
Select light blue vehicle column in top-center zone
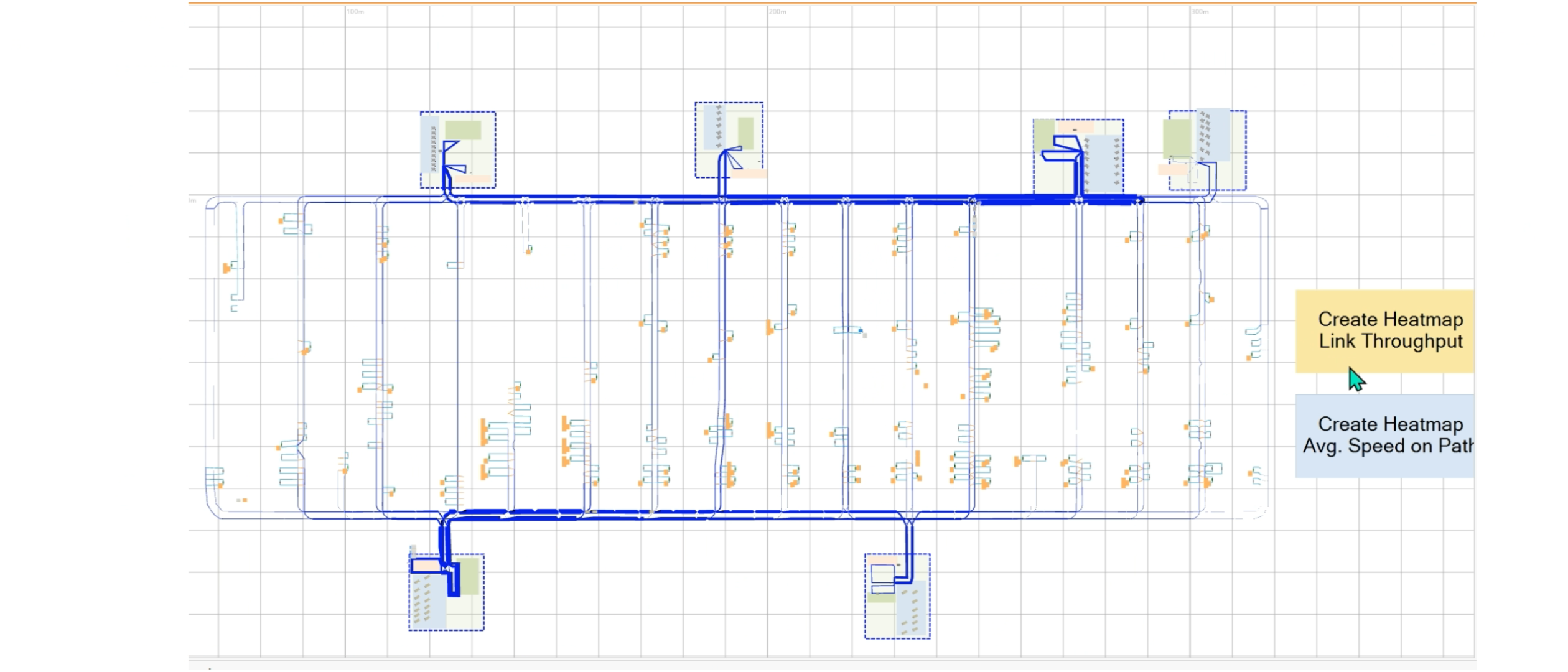tap(714, 128)
